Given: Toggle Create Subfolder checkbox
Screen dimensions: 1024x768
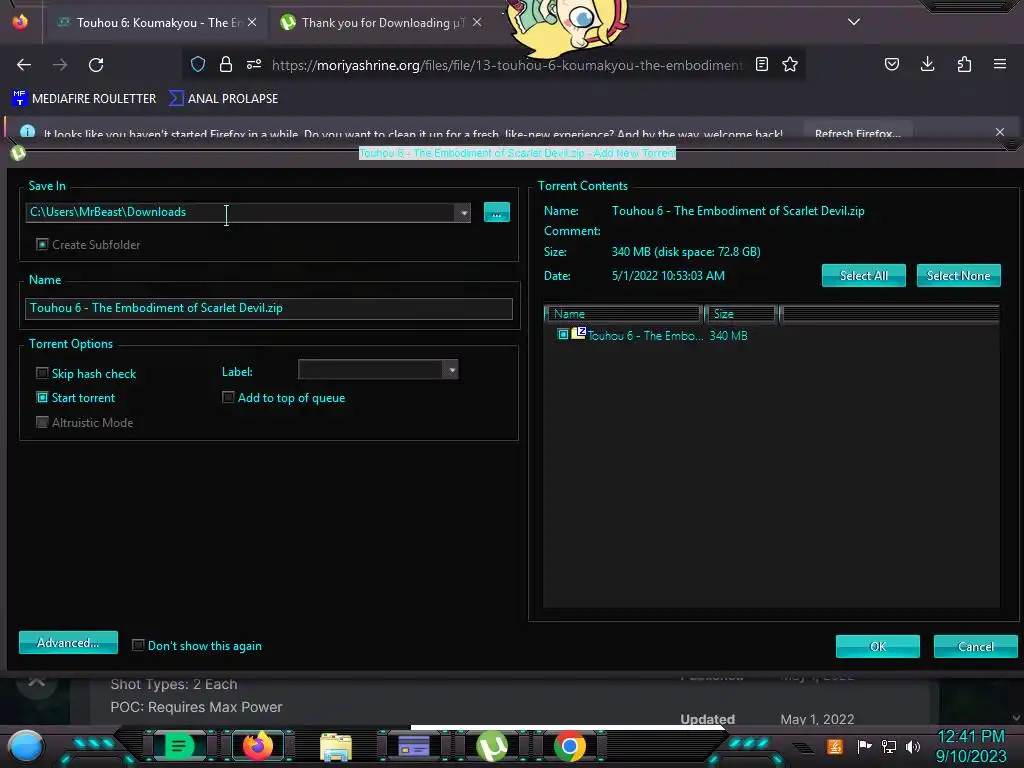Looking at the screenshot, I should pos(42,244).
